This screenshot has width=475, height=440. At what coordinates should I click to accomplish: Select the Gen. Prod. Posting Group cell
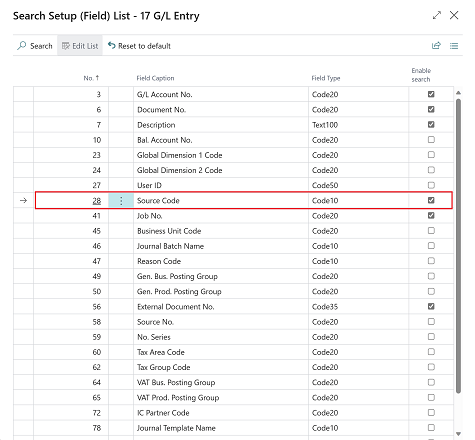coord(221,292)
